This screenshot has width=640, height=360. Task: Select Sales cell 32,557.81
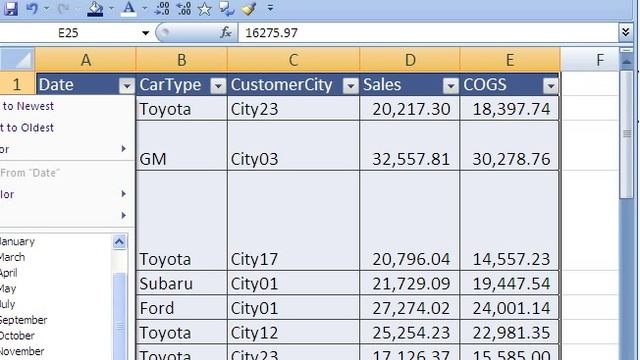[x=410, y=146]
